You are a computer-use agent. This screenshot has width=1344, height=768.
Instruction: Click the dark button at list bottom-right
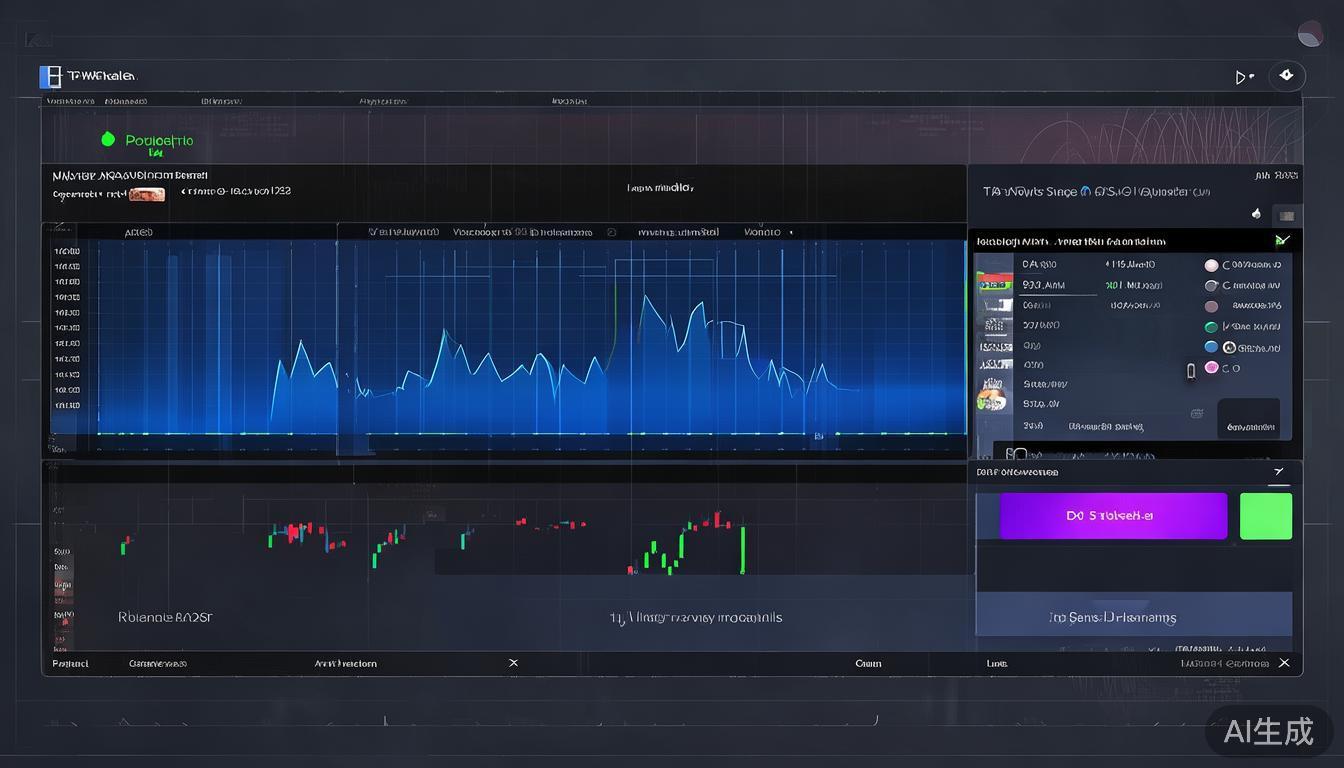point(1249,418)
